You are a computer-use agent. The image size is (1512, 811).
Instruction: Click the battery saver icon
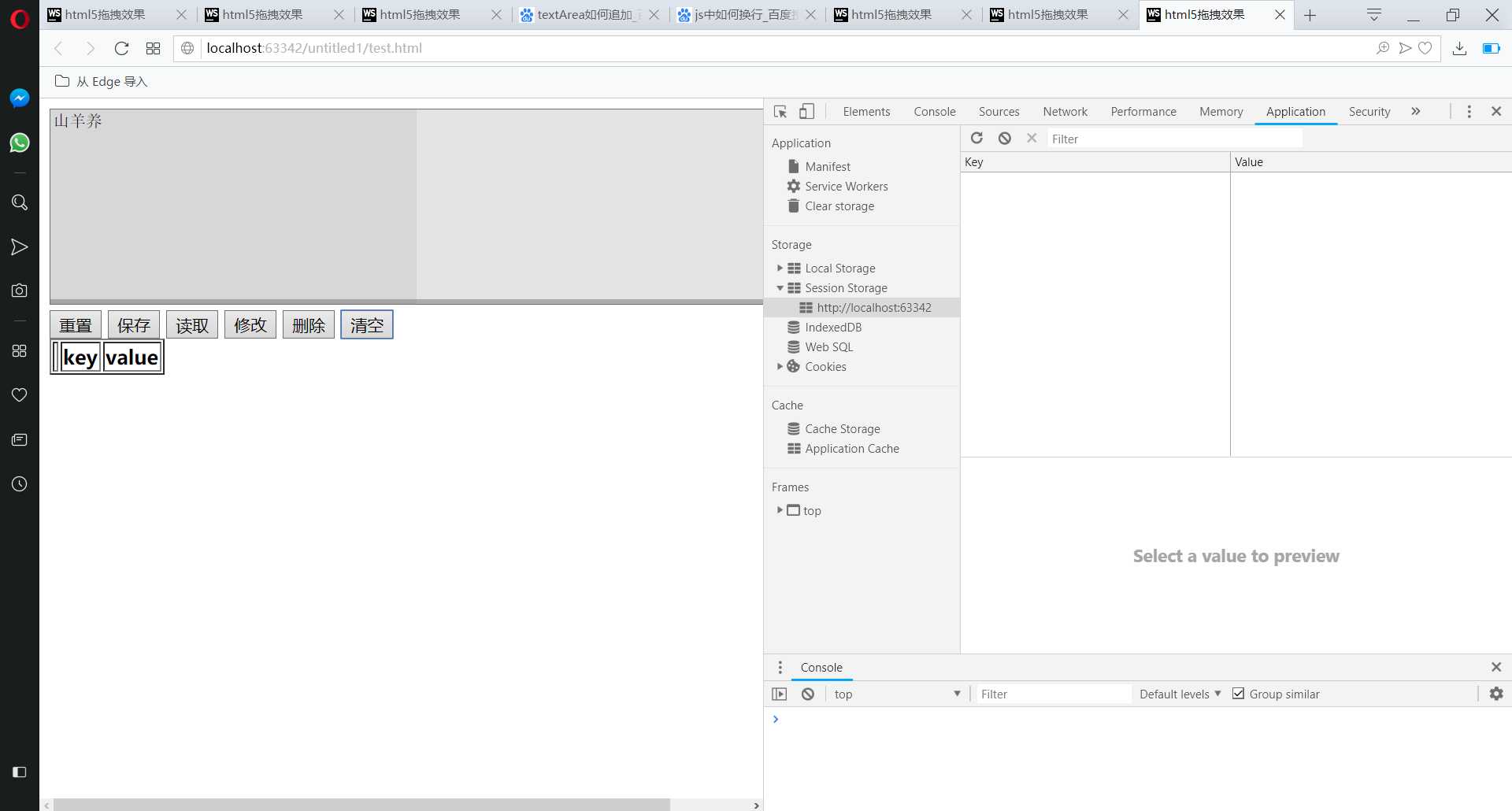[1491, 48]
